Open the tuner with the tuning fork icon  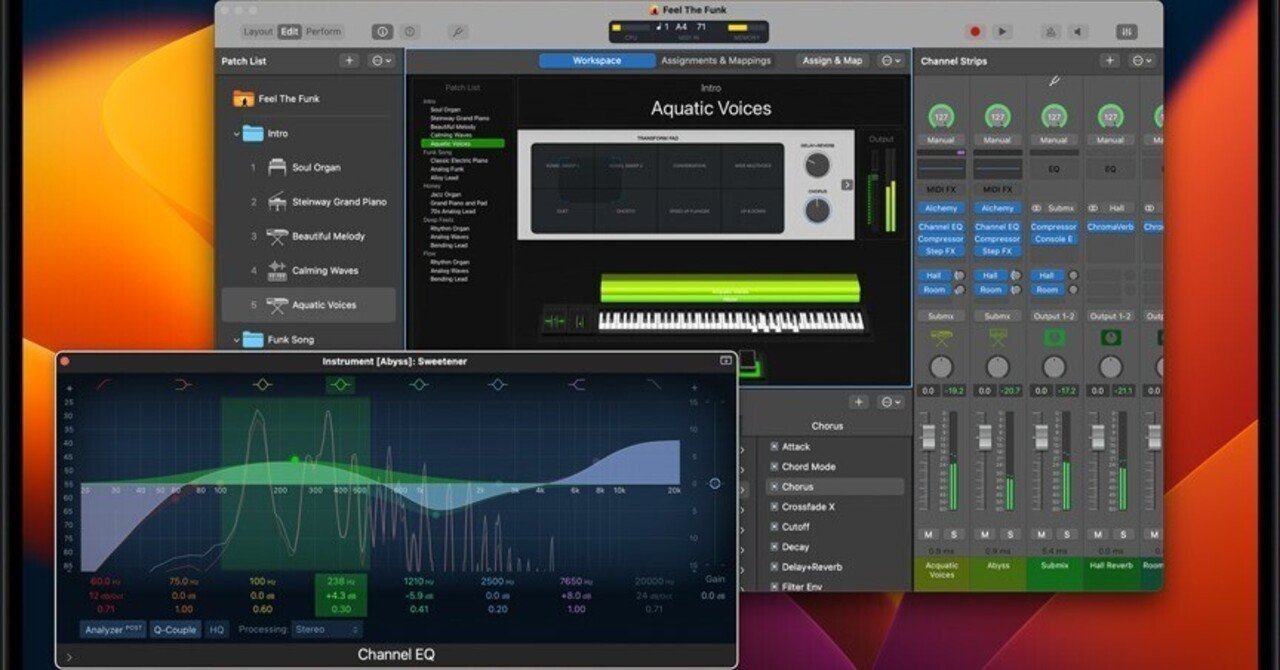[x=458, y=31]
